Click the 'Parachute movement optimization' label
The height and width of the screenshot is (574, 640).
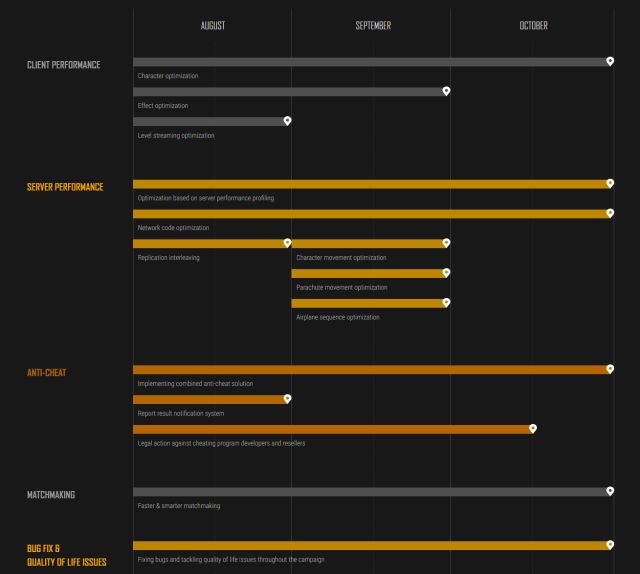pyautogui.click(x=342, y=287)
